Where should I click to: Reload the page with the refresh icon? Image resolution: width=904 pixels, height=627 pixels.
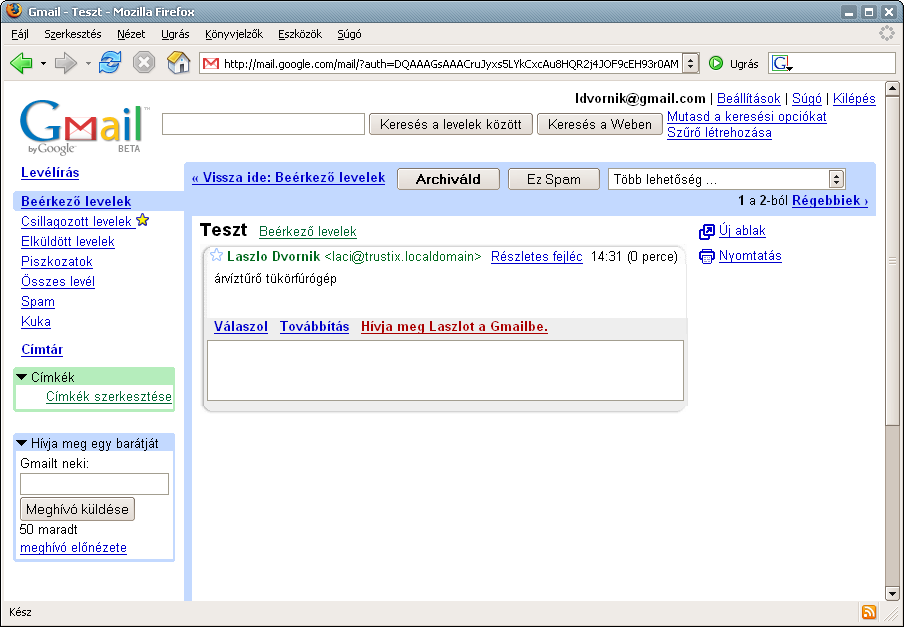click(110, 62)
